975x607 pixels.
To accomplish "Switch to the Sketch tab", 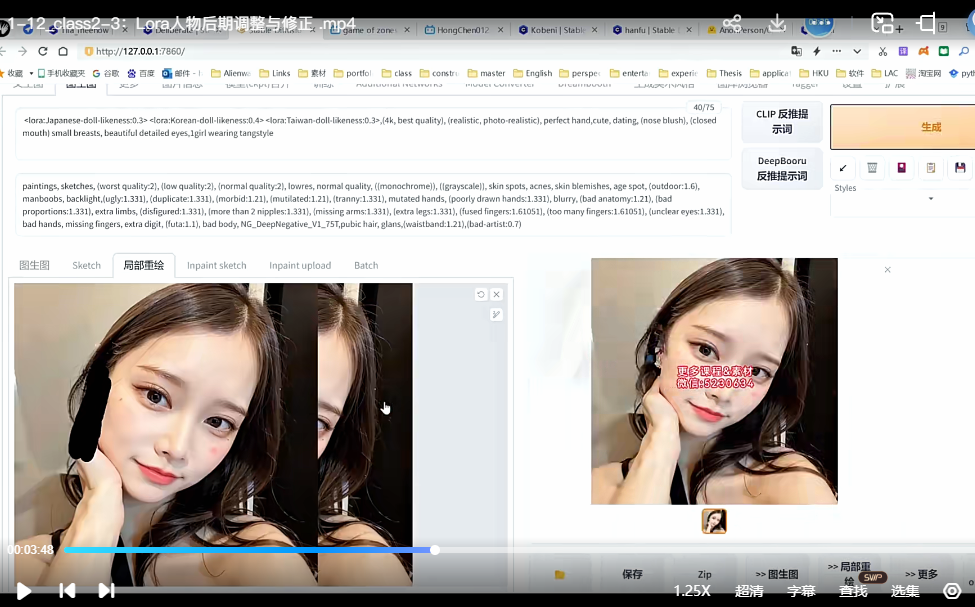I will [x=86, y=265].
